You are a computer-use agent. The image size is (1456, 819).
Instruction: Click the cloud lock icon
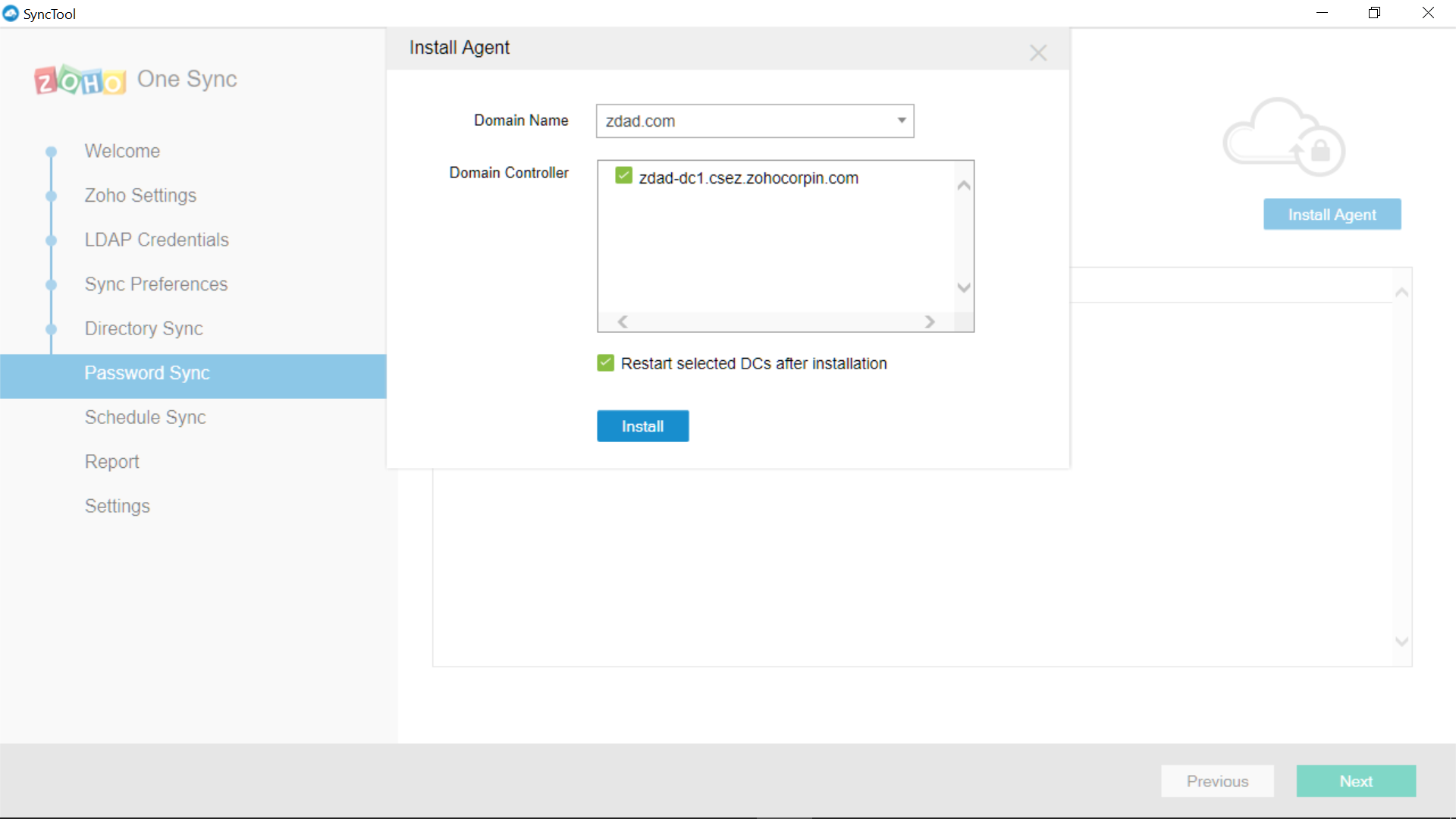[x=1284, y=137]
